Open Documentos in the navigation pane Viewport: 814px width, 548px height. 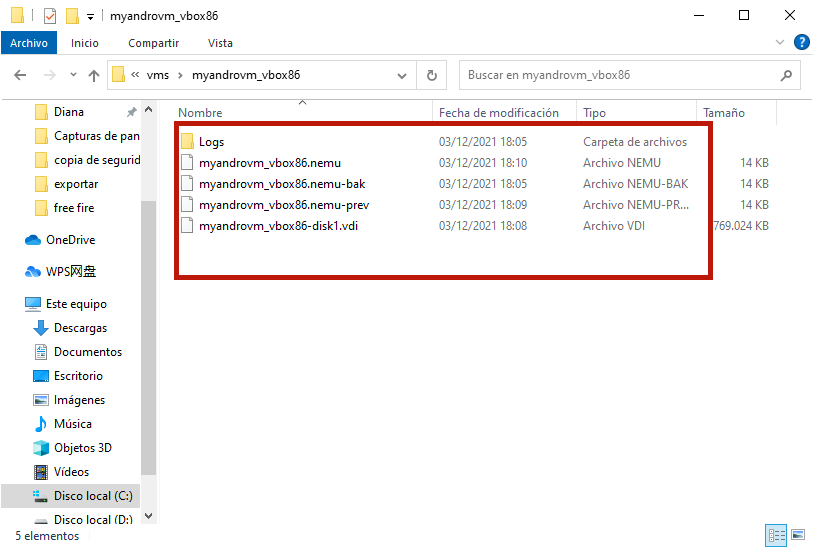(88, 352)
